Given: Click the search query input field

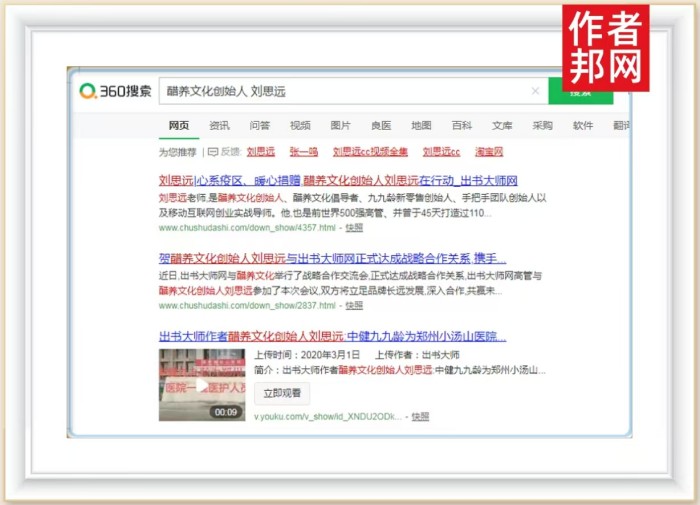Looking at the screenshot, I should (x=340, y=91).
